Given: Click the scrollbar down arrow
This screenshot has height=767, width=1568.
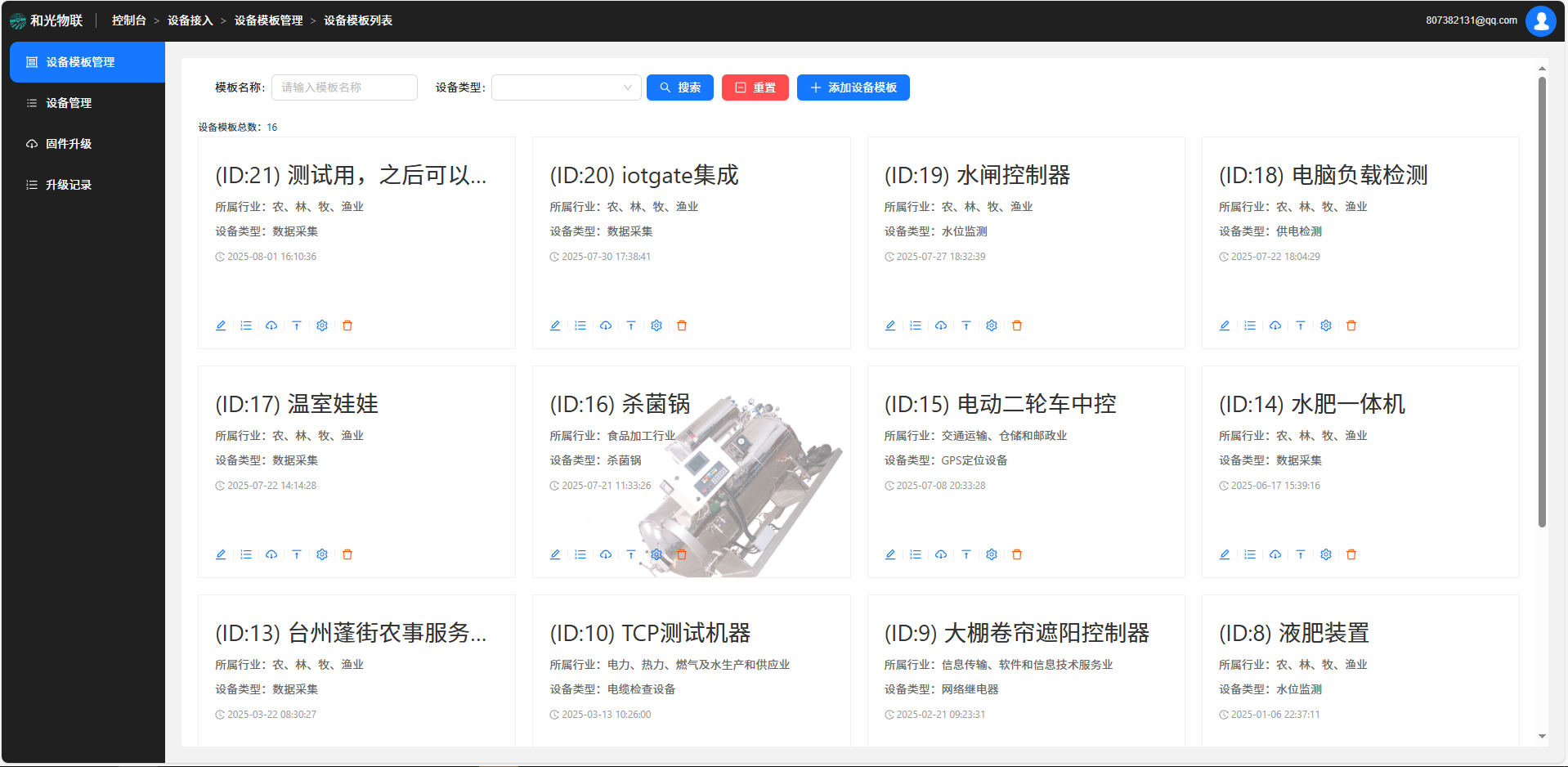Looking at the screenshot, I should [1542, 737].
